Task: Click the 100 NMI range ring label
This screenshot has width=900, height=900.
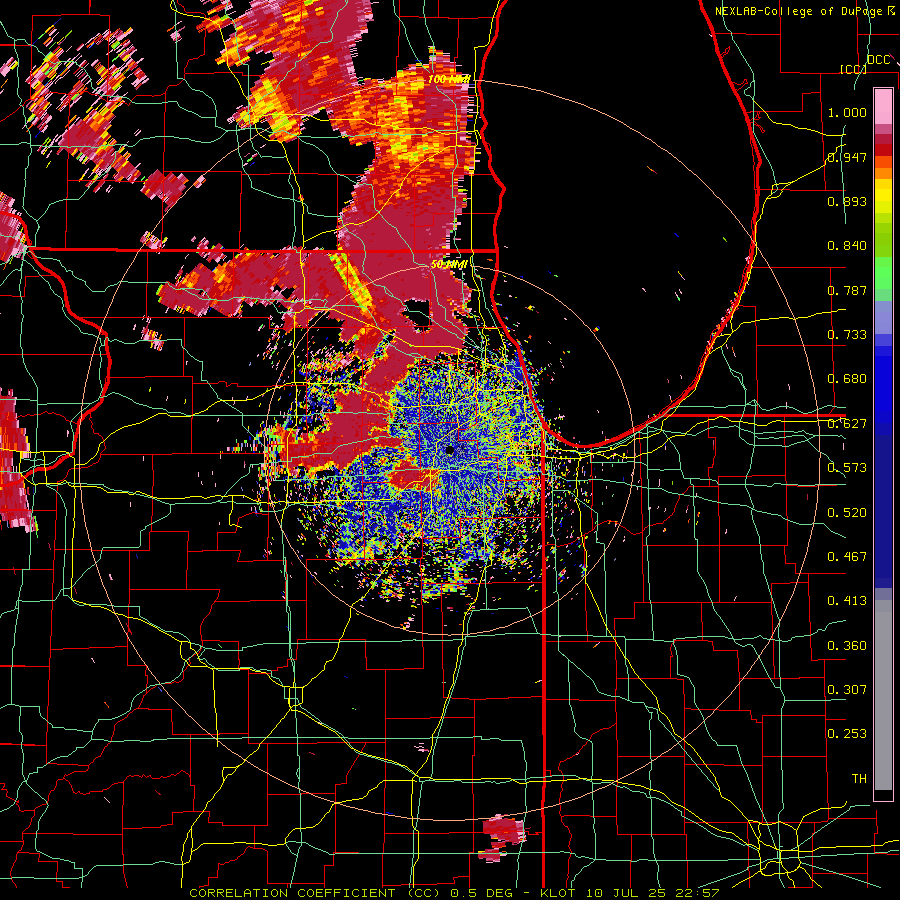Action: coord(449,79)
